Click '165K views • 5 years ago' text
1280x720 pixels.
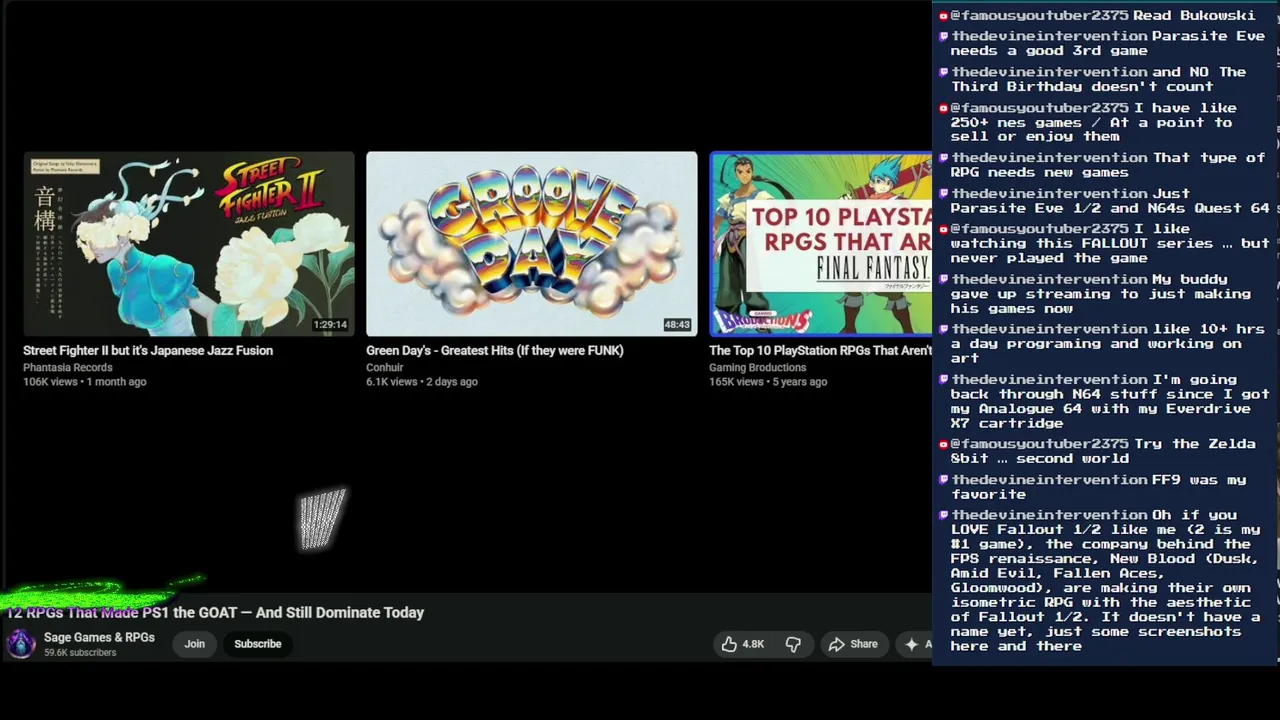(x=768, y=381)
